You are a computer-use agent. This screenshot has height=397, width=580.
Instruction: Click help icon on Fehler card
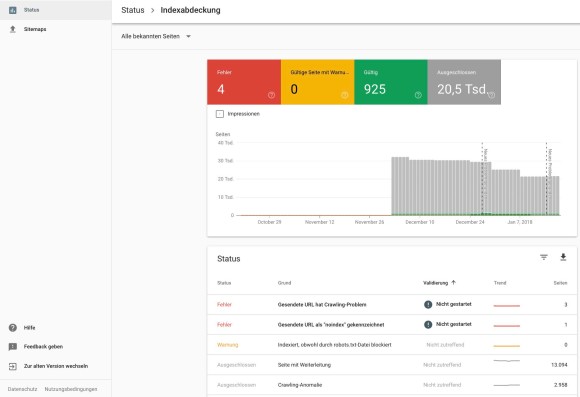point(271,95)
